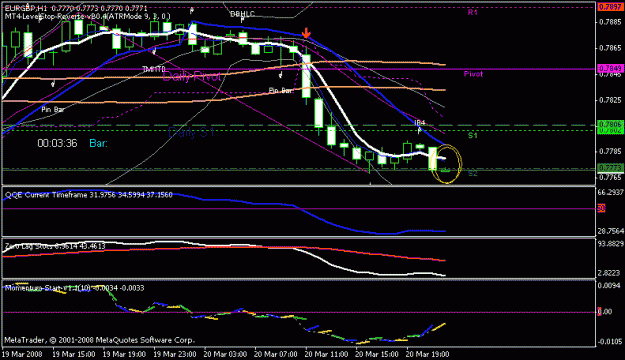Click the -0.0105 momentum scale value
Image resolution: width=625 pixels, height=360 pixels.
(609, 342)
